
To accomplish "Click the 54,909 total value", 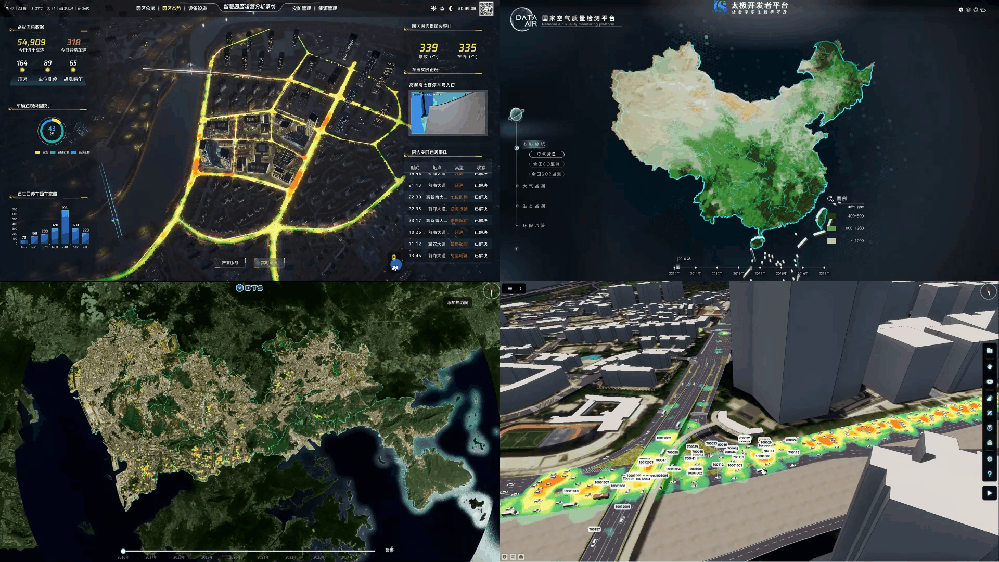I will pos(31,42).
